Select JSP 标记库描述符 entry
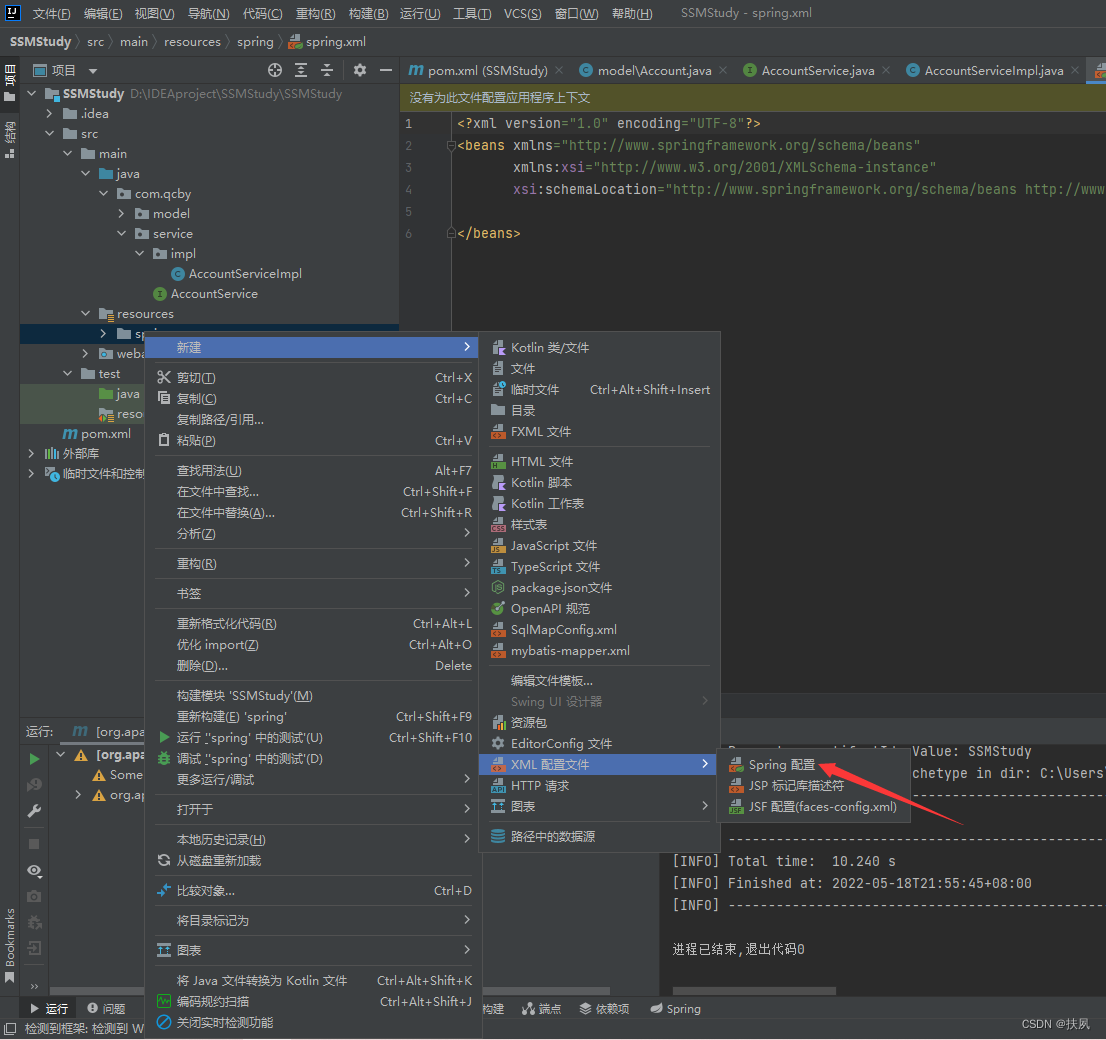This screenshot has height=1040, width=1106. click(813, 785)
